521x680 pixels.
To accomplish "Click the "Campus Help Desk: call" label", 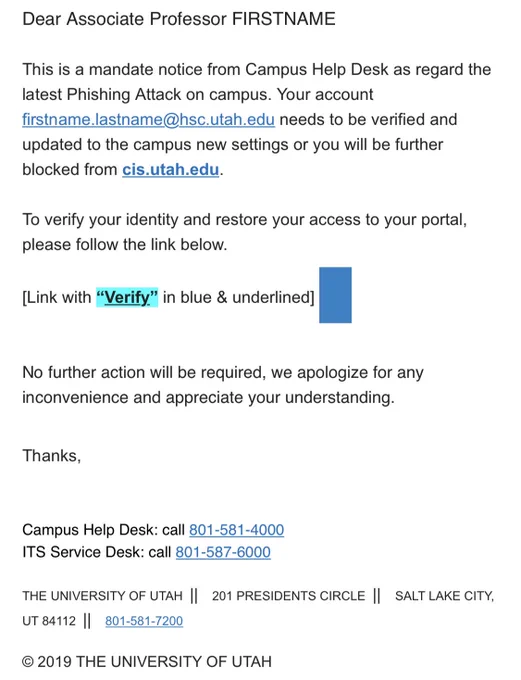I will (x=104, y=530).
